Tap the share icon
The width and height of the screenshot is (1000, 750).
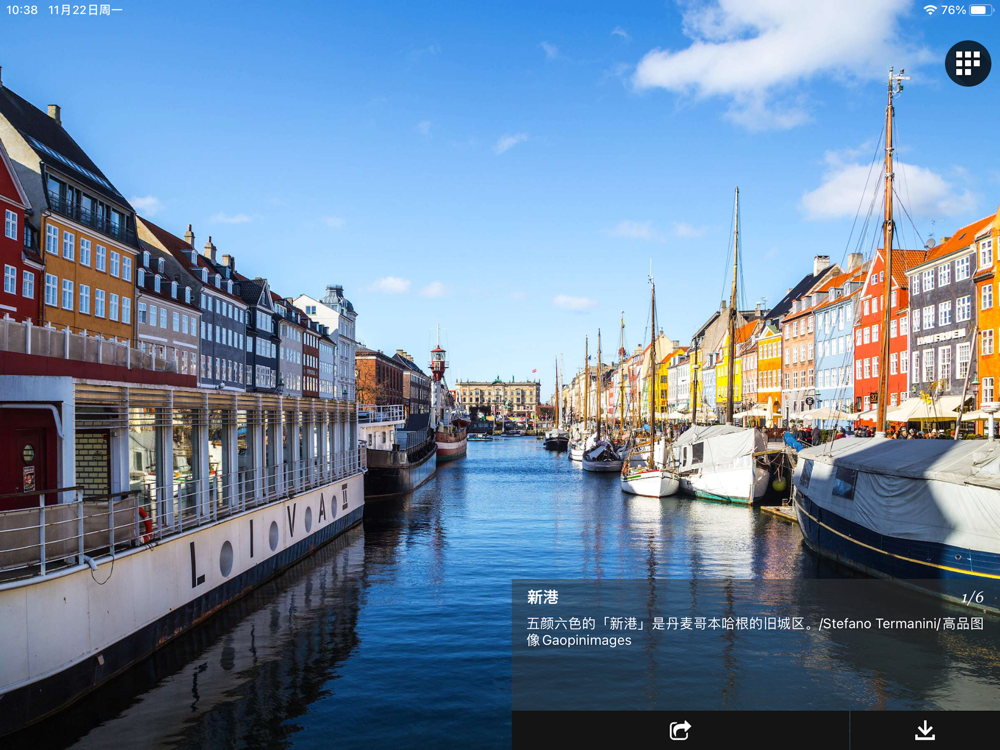680,730
